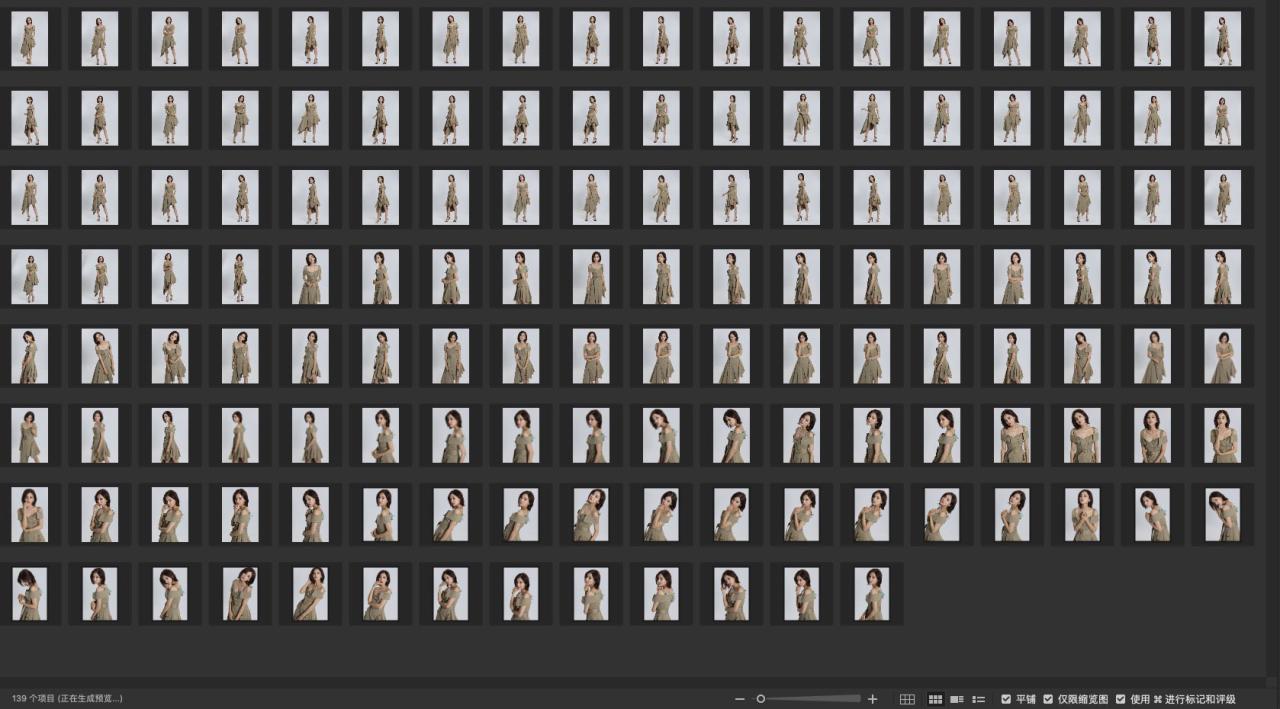Select the first thumbnail in the fourth row
This screenshot has width=1280, height=709.
[29, 277]
